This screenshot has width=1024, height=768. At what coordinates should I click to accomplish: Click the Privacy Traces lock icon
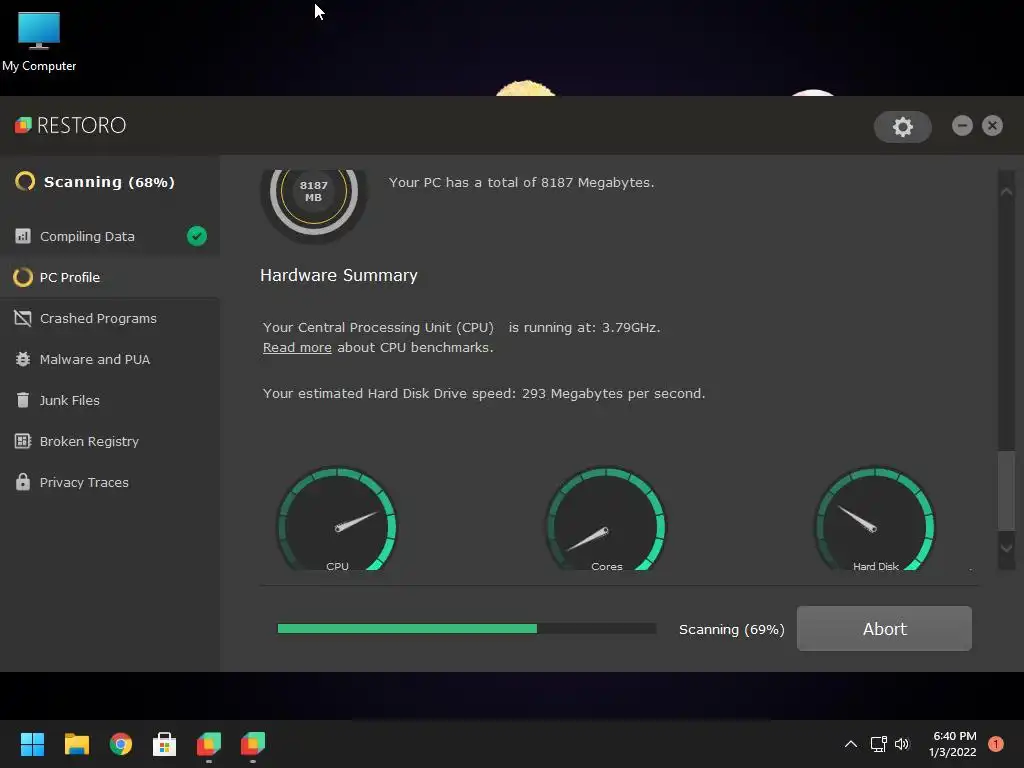tap(23, 482)
